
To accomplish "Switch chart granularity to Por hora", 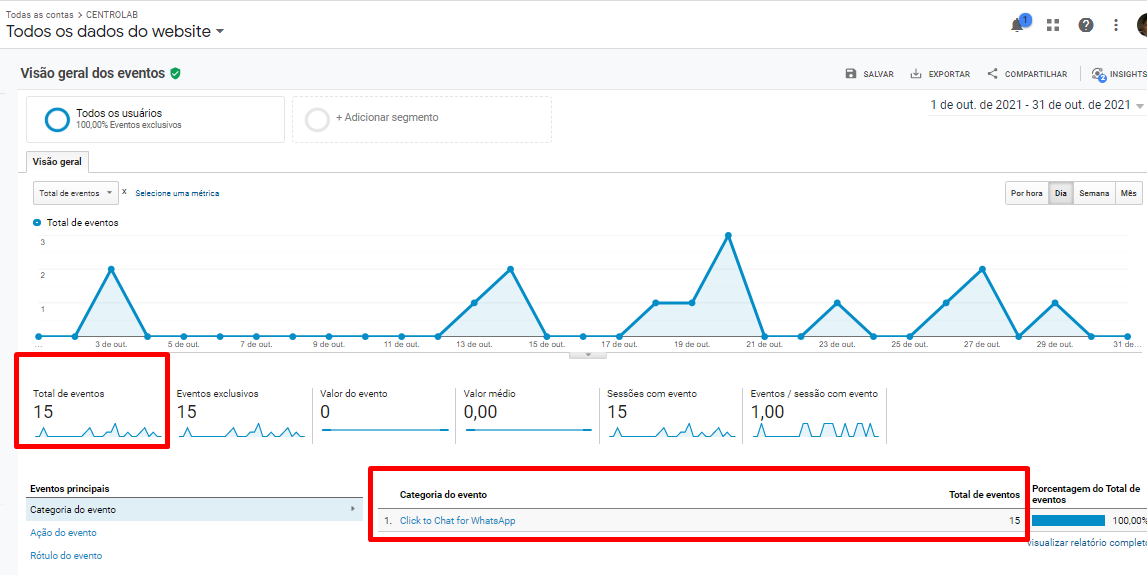I will tap(1027, 193).
